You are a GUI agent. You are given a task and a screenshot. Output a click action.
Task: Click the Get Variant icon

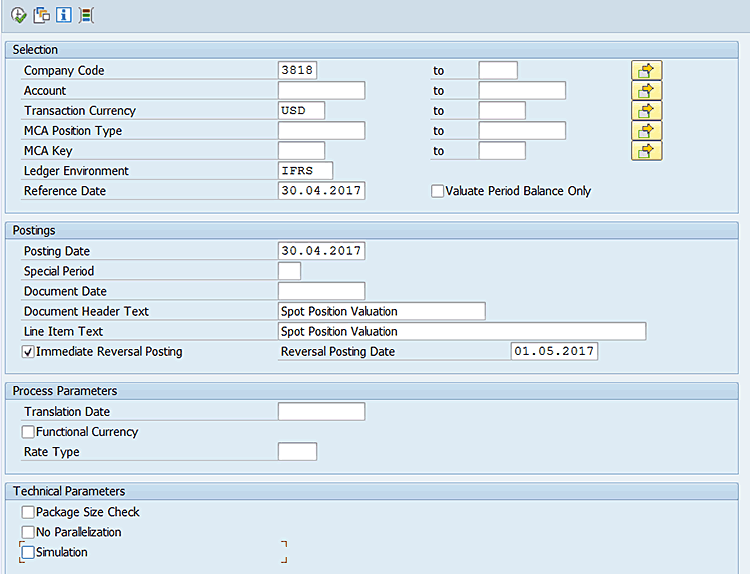point(41,15)
